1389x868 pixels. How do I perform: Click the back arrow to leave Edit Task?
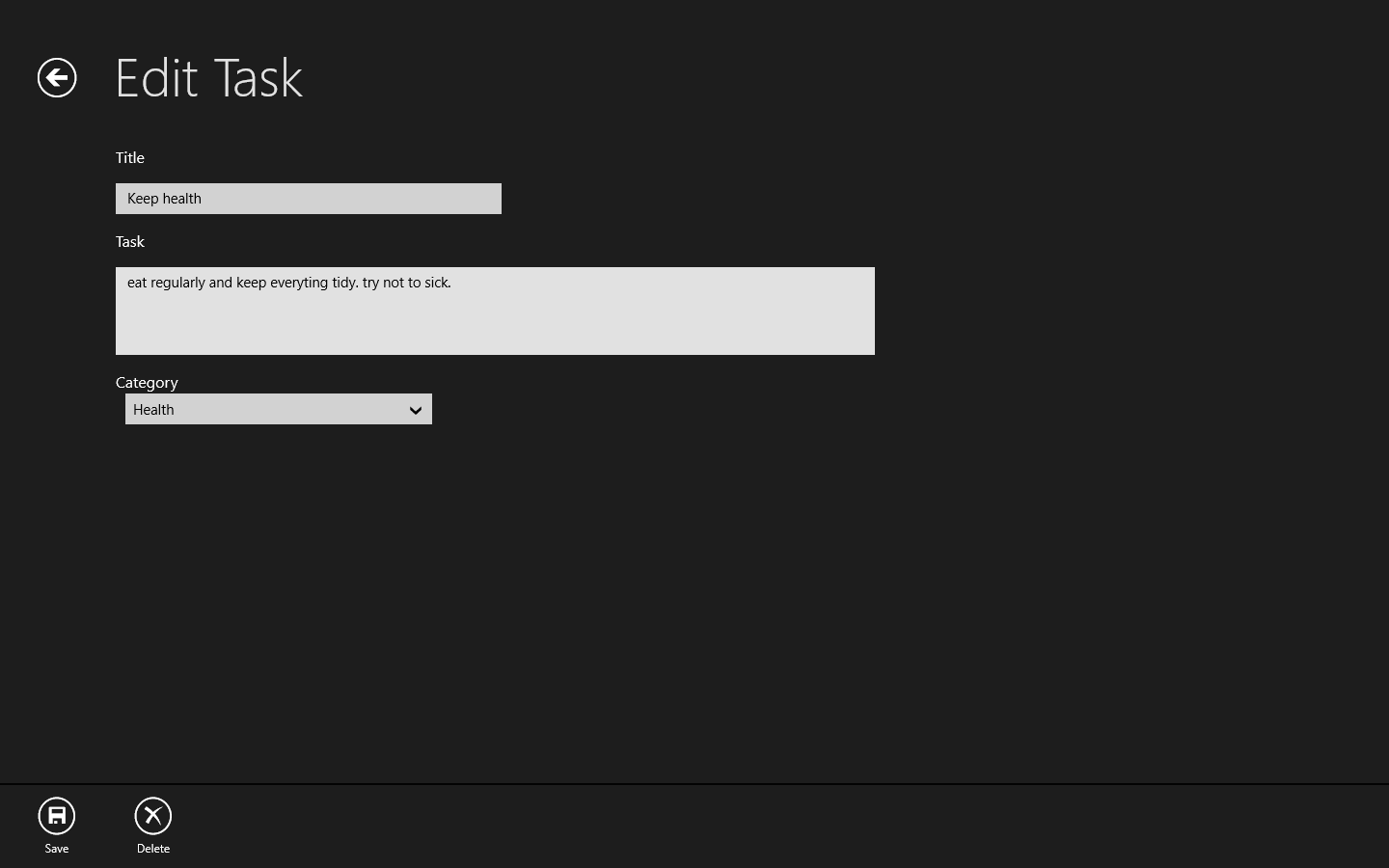click(56, 77)
